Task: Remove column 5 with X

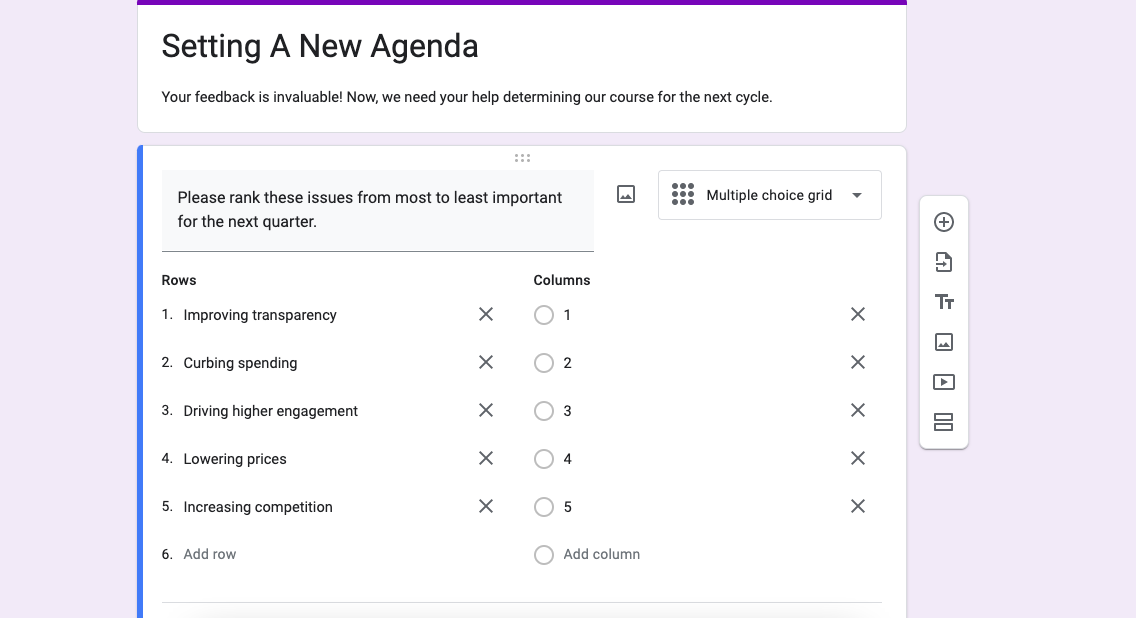Action: tap(857, 506)
